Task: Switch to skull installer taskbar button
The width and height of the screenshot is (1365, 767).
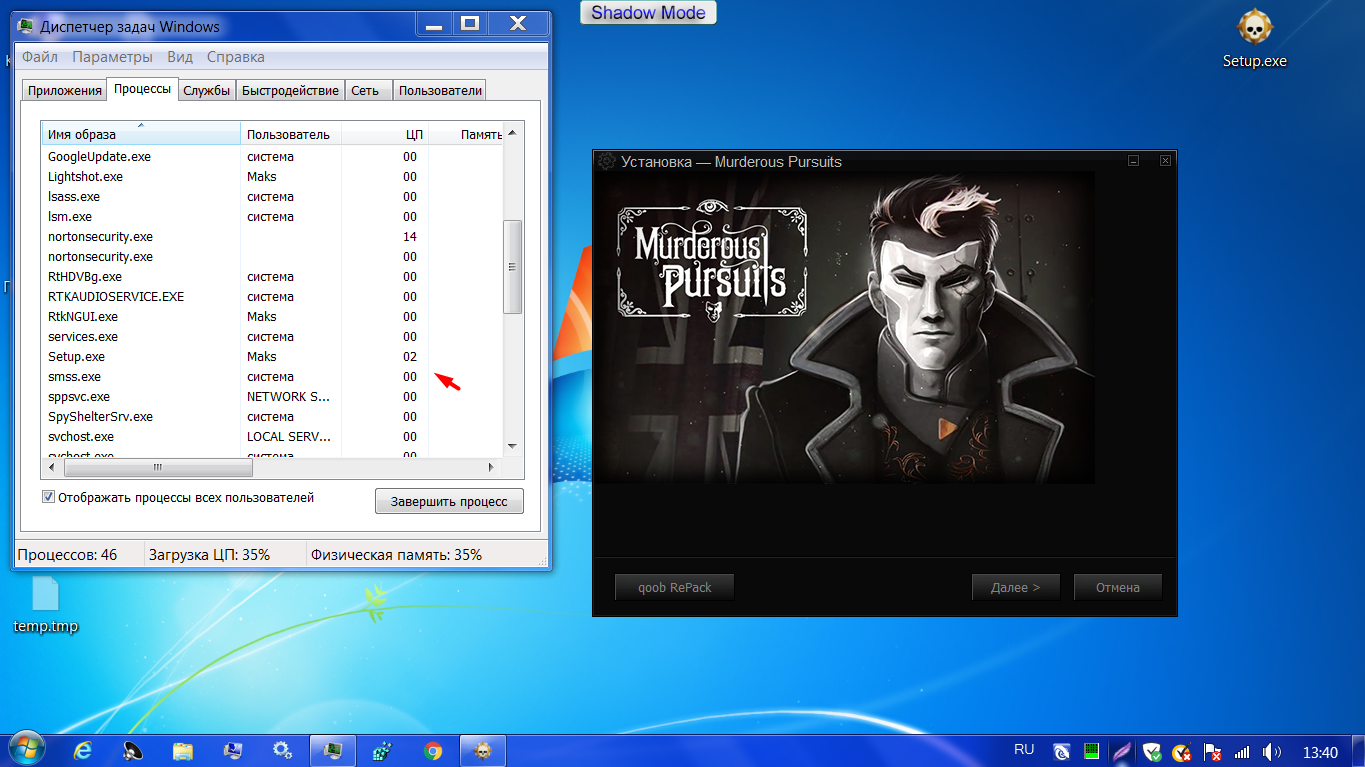Action: click(483, 750)
